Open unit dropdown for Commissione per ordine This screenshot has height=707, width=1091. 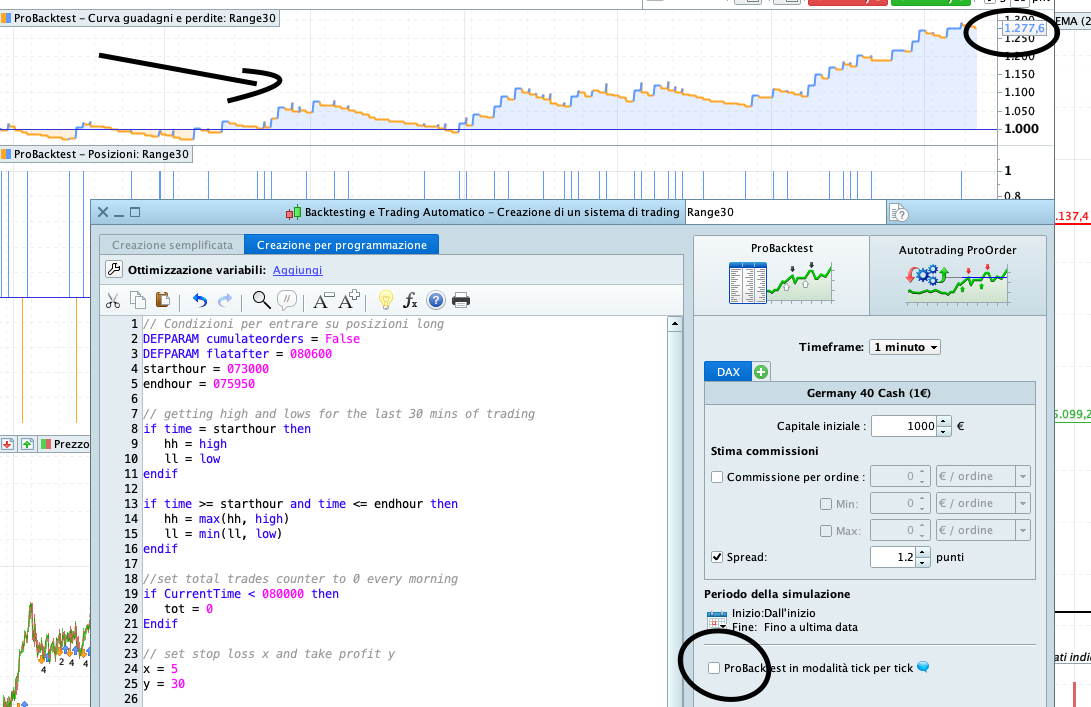click(x=1023, y=477)
